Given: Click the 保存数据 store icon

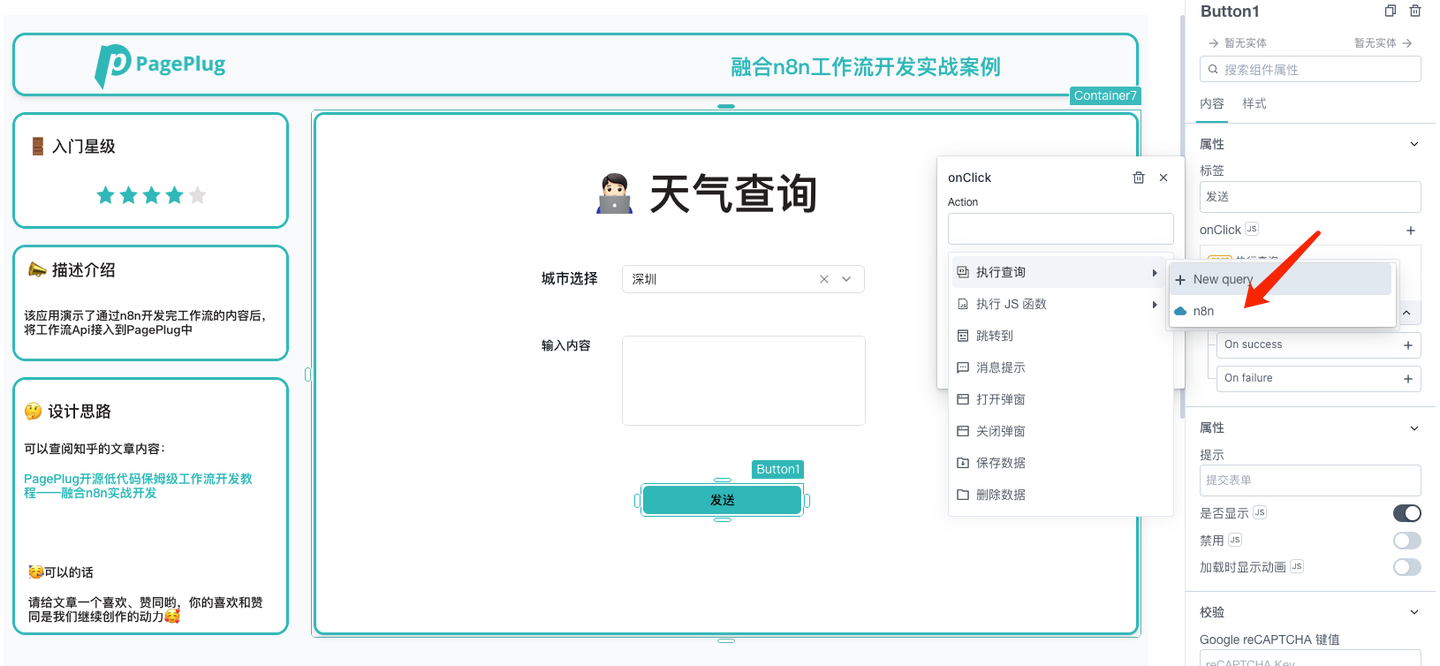Looking at the screenshot, I should coord(963,463).
